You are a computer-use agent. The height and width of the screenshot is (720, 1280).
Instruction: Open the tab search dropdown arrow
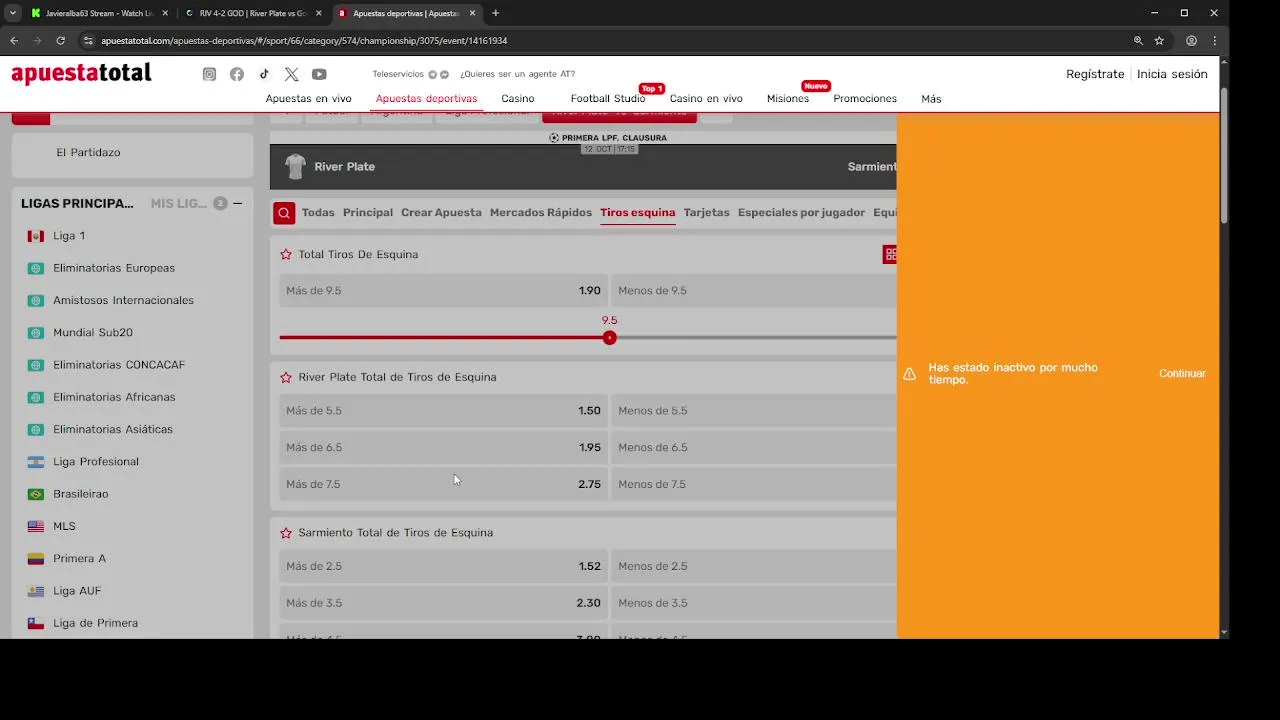12,13
